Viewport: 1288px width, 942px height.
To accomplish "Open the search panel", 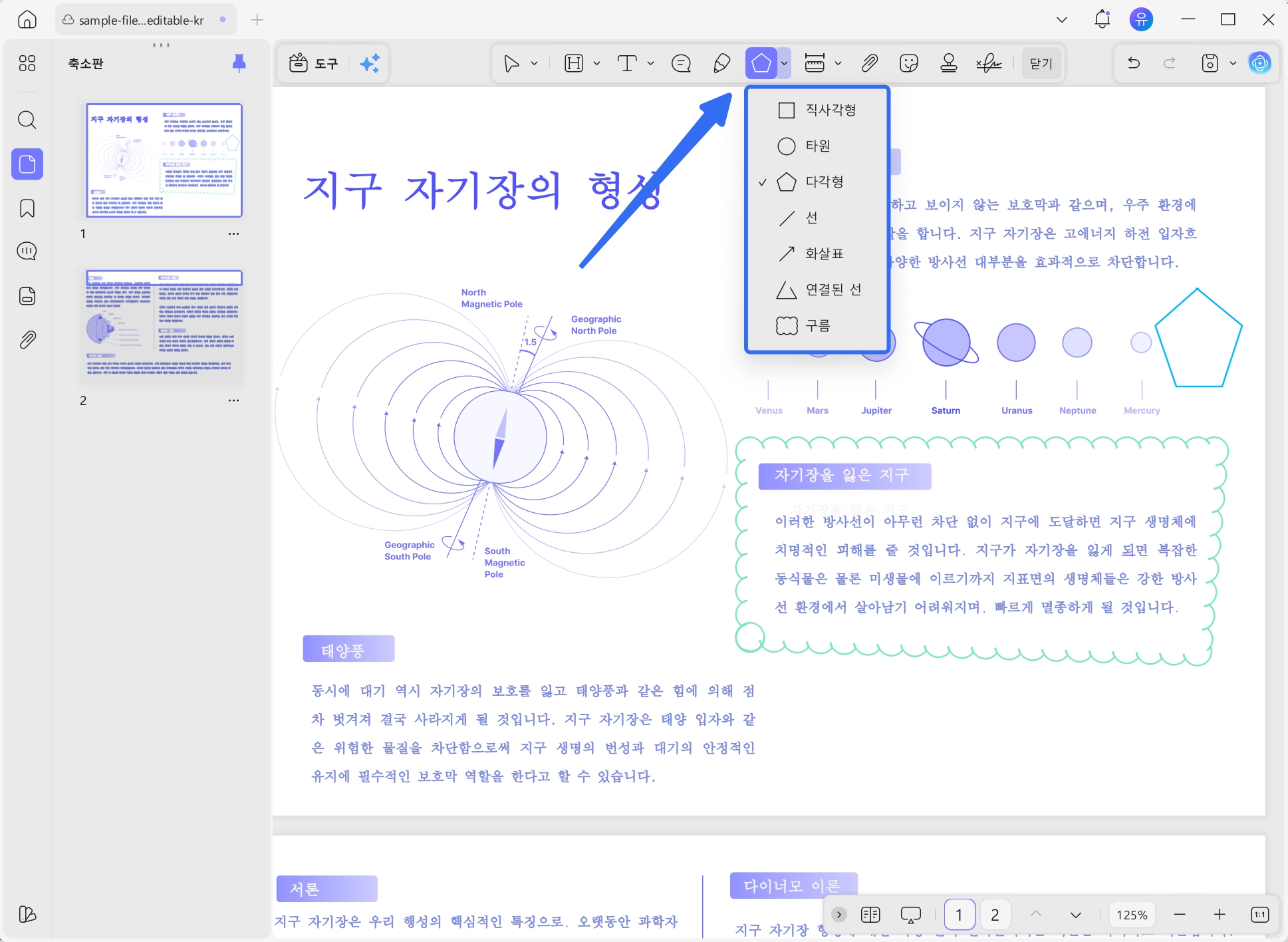I will (27, 120).
